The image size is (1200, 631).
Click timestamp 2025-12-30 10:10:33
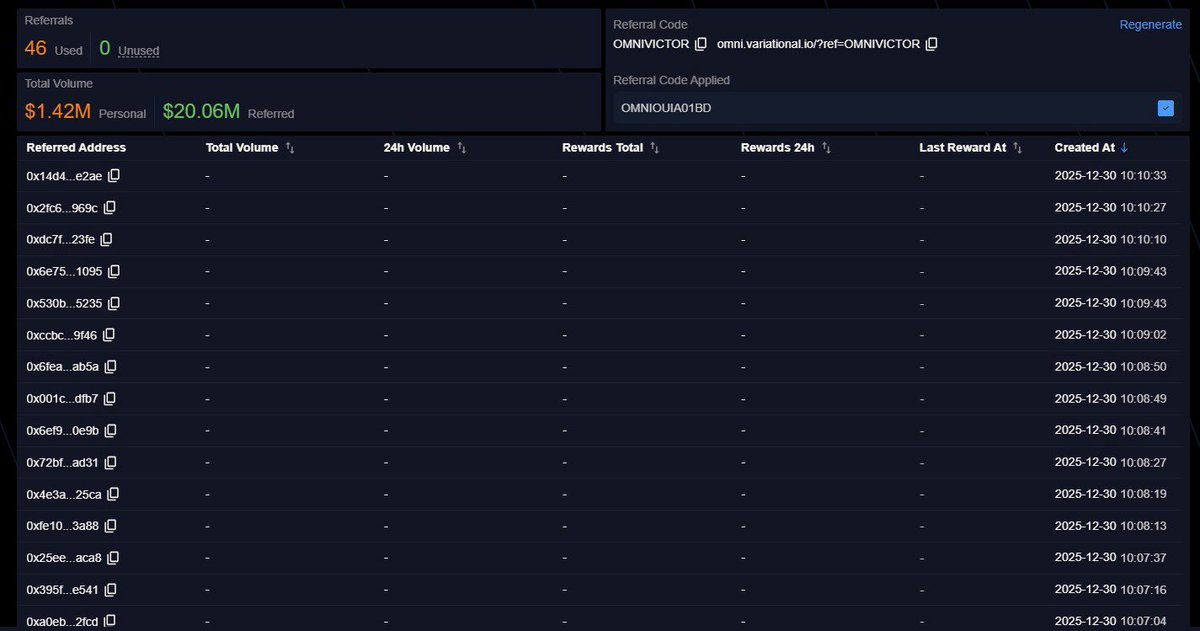coord(1111,176)
